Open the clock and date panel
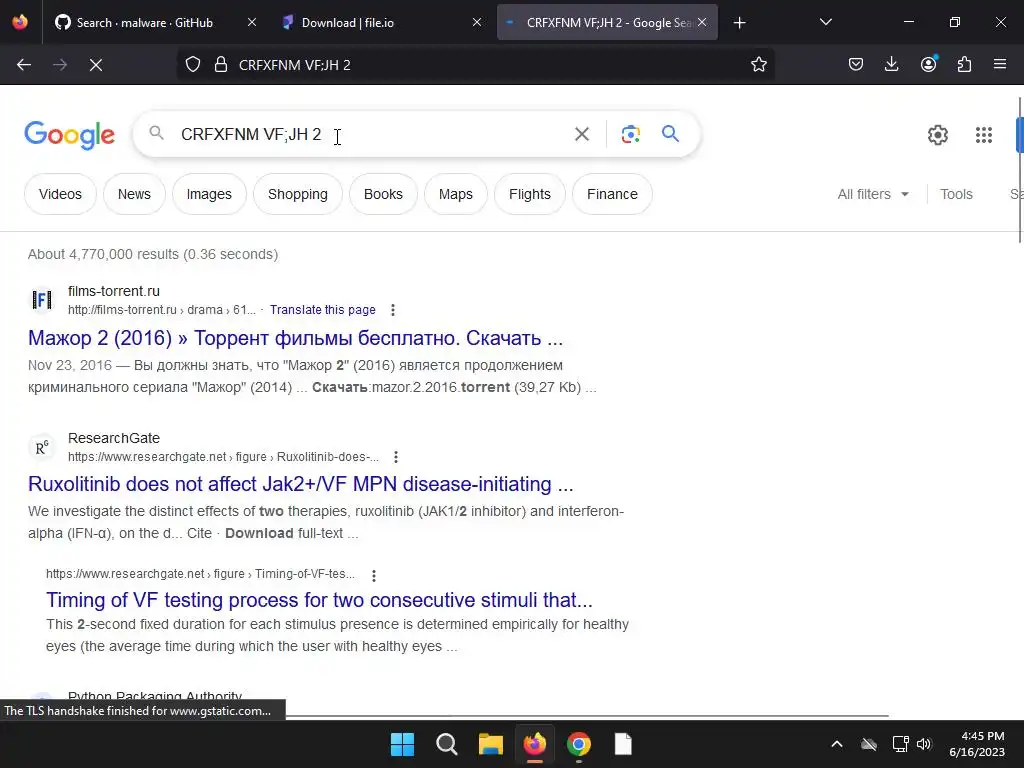Image resolution: width=1024 pixels, height=768 pixels. pos(976,744)
